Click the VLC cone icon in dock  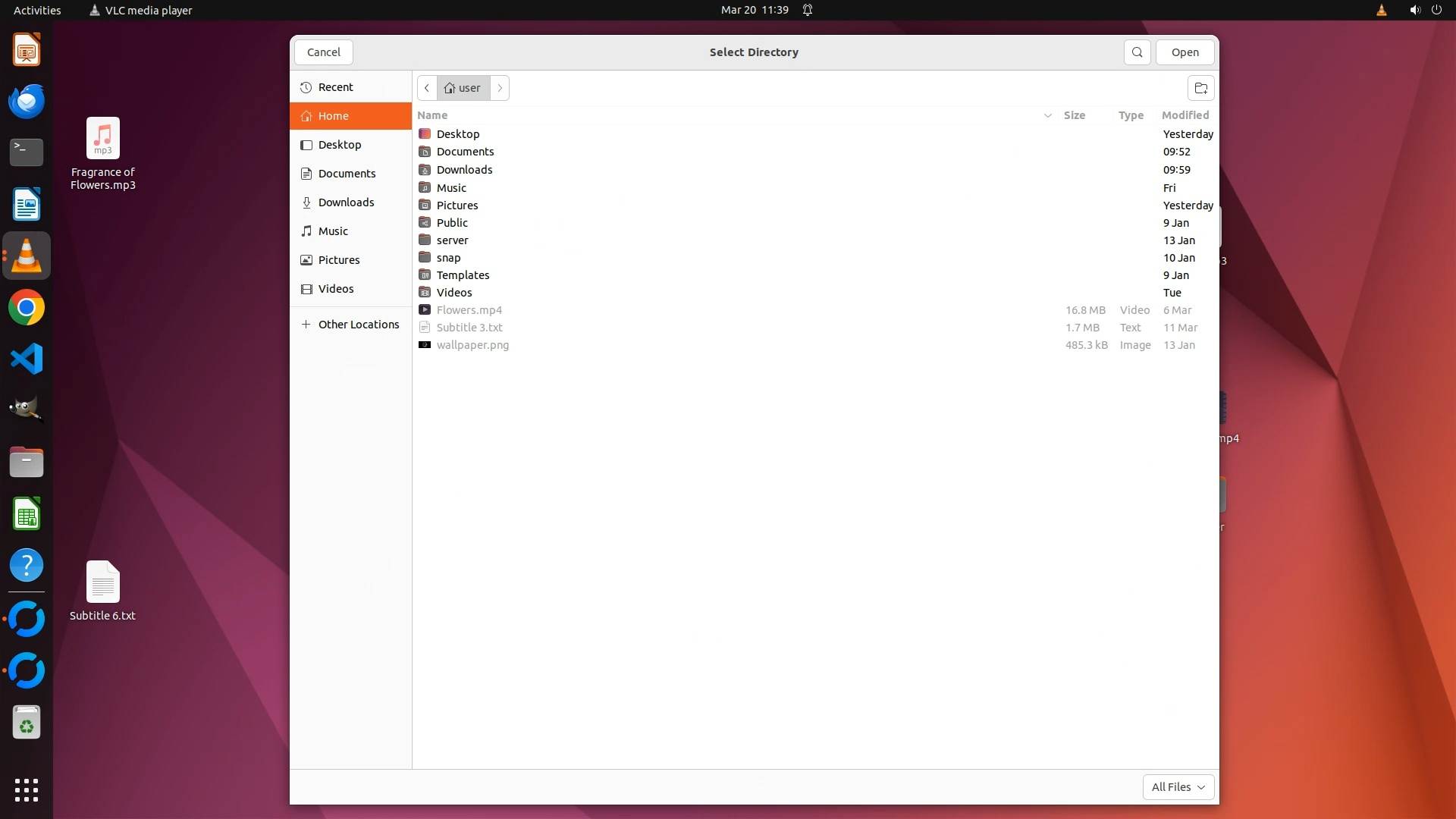click(27, 256)
